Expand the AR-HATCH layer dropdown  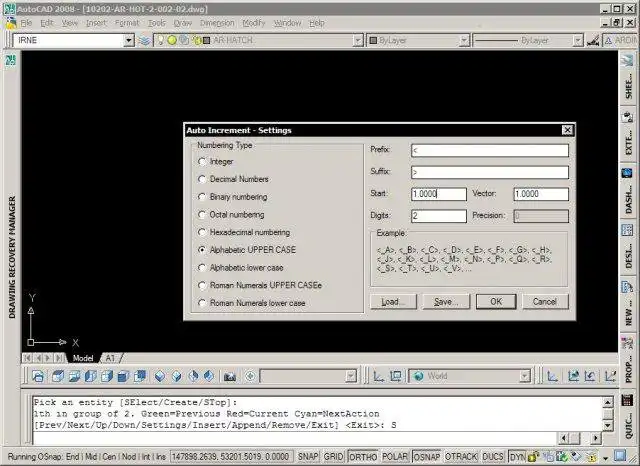click(x=358, y=40)
